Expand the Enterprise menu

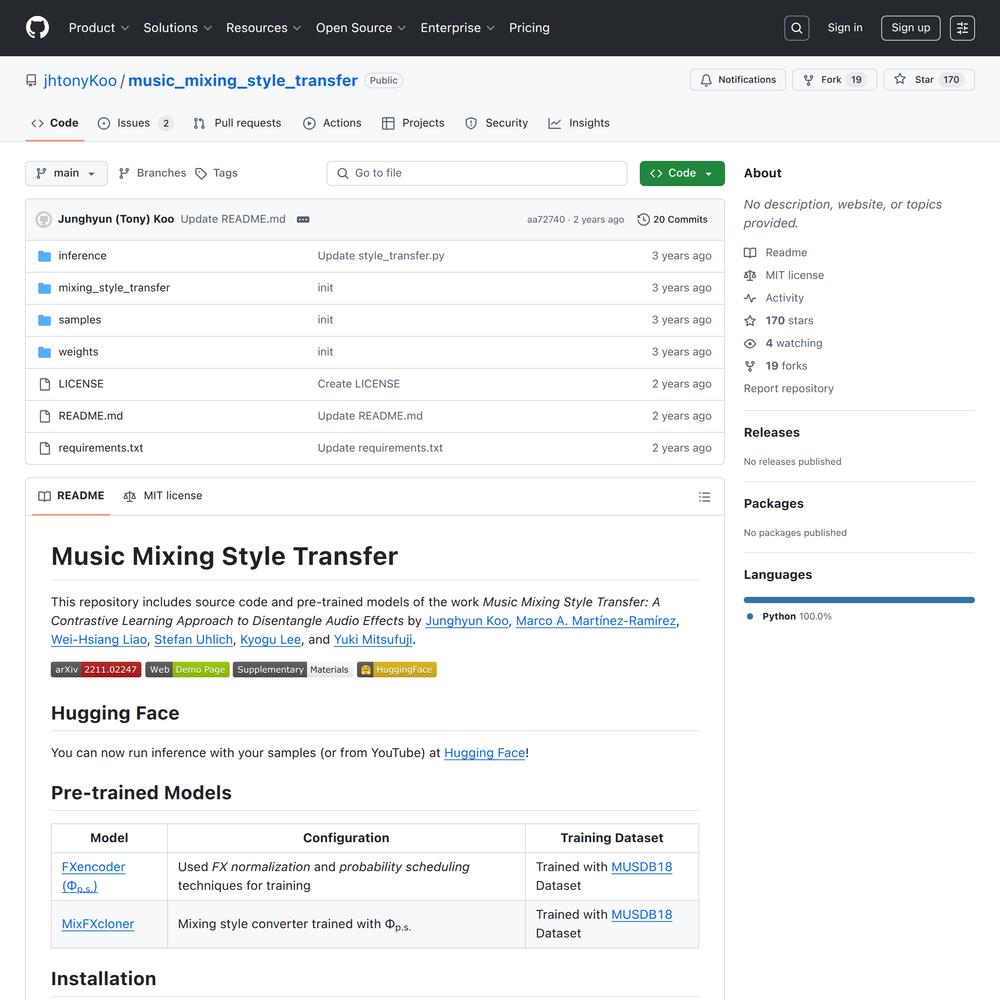pyautogui.click(x=457, y=28)
